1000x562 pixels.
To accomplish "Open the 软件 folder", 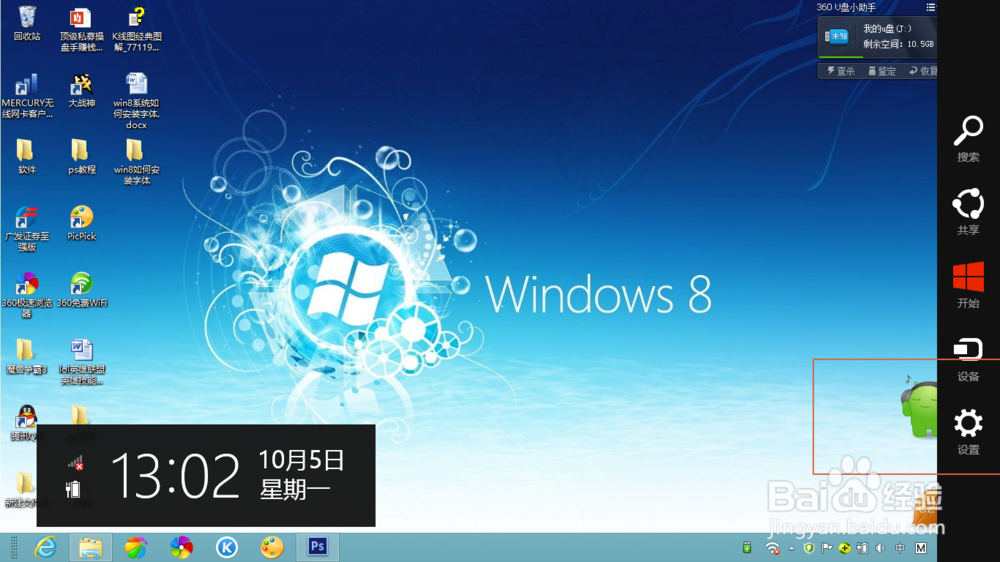I will pos(26,156).
